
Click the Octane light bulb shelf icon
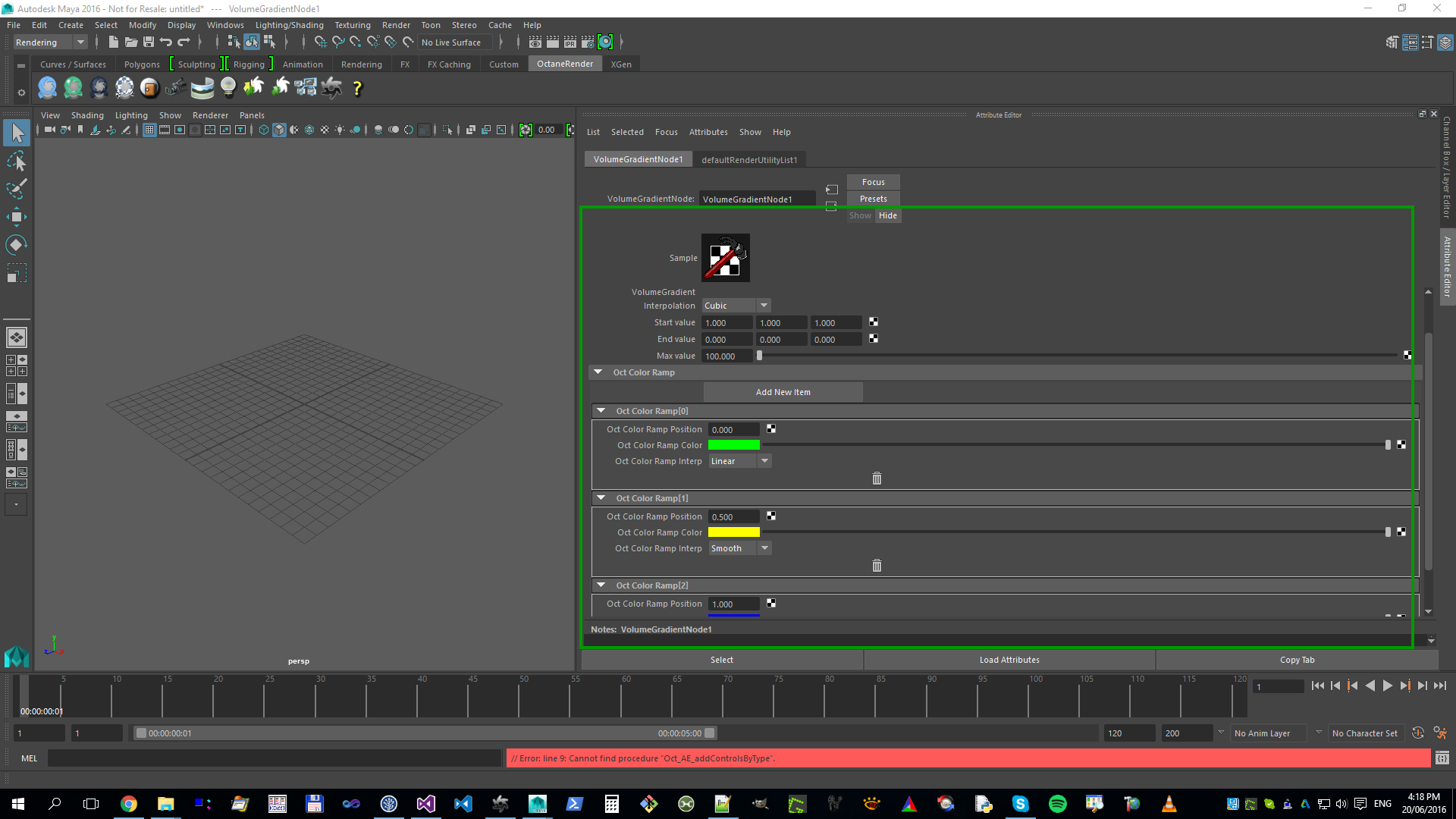(x=227, y=88)
